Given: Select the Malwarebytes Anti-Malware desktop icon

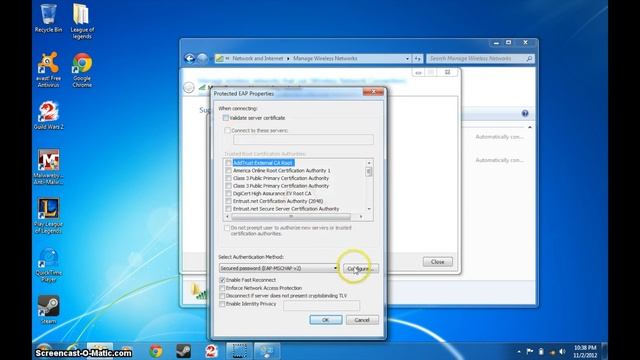Looking at the screenshot, I should click(49, 167).
